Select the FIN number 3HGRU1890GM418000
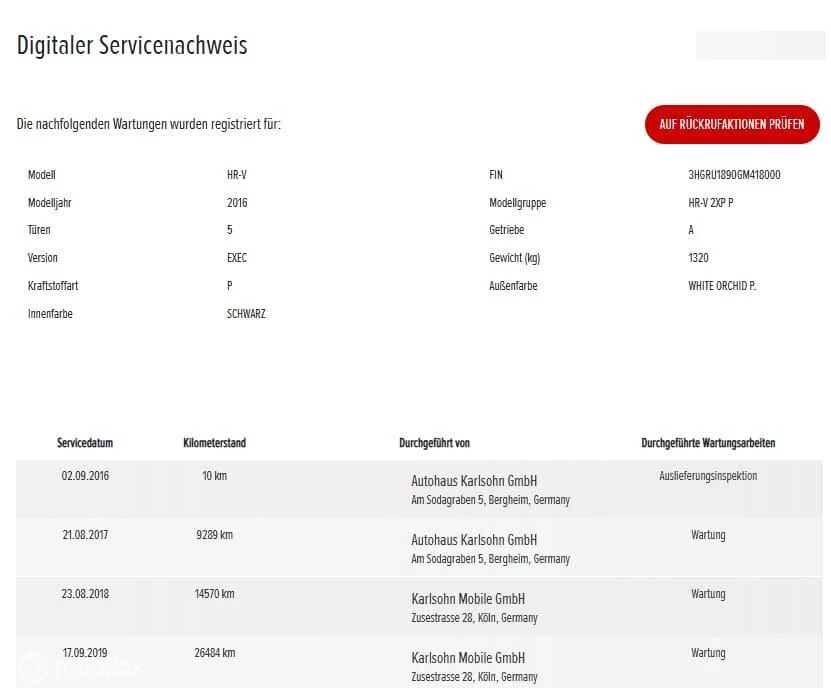Viewport: 831px width, 693px height. [734, 175]
